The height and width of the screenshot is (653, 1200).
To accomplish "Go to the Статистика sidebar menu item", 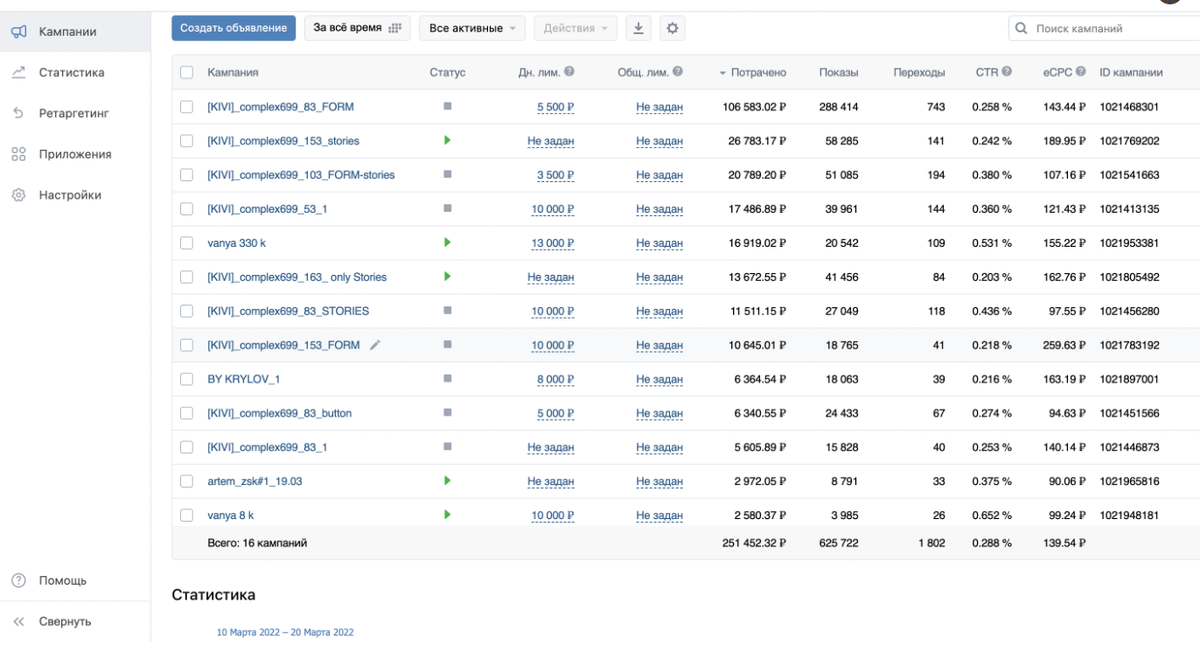I will (75, 73).
